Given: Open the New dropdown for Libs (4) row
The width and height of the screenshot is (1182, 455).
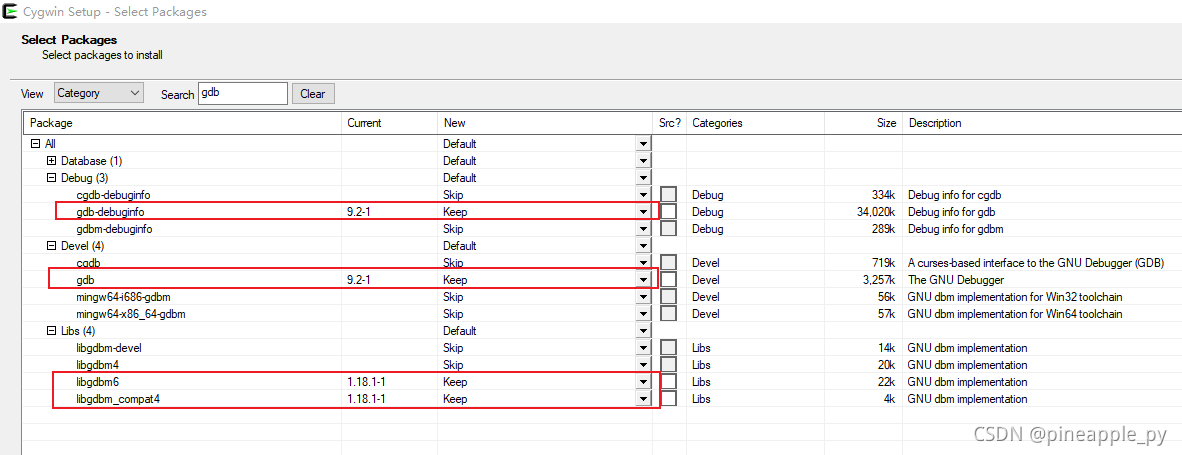Looking at the screenshot, I should point(643,331).
